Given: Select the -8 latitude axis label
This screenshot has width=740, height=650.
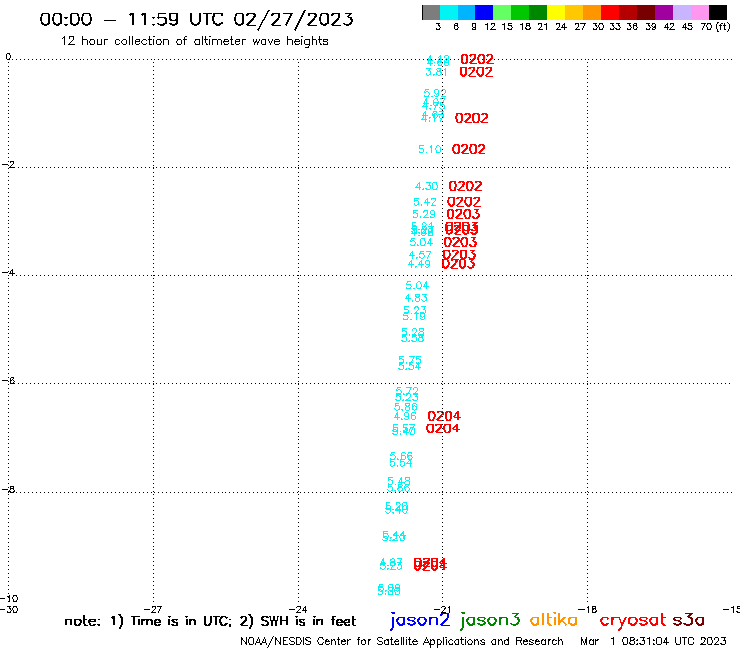Looking at the screenshot, I should tap(8, 489).
